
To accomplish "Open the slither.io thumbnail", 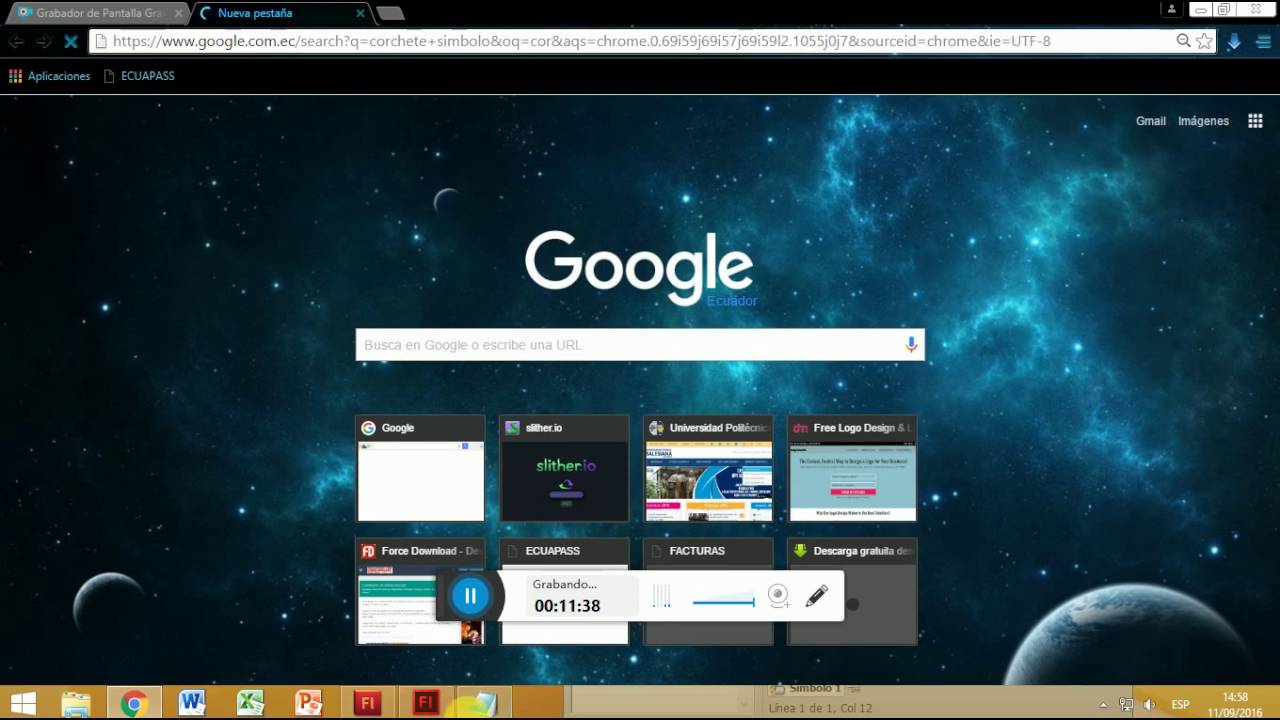I will click(564, 468).
